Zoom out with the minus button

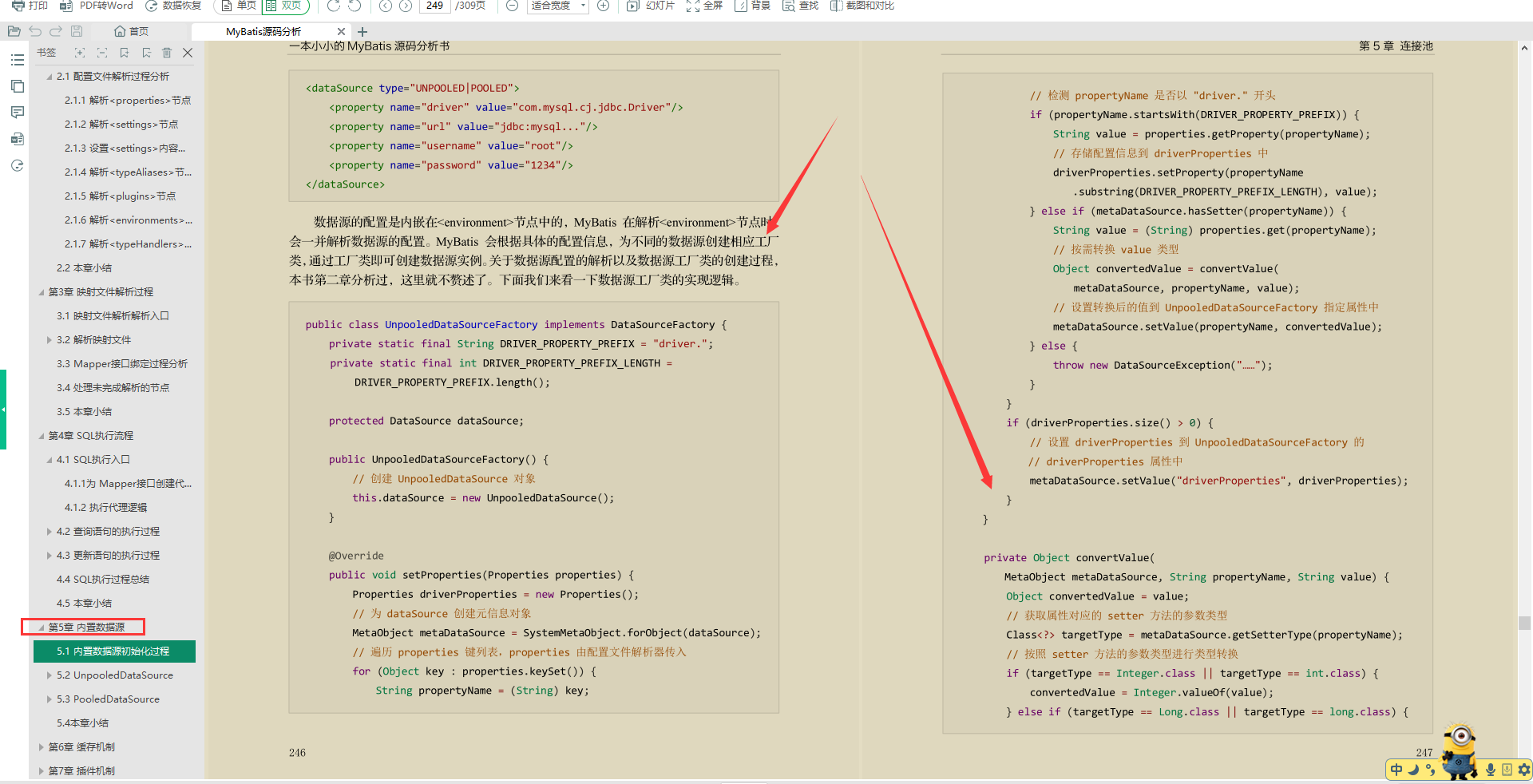click(x=512, y=6)
